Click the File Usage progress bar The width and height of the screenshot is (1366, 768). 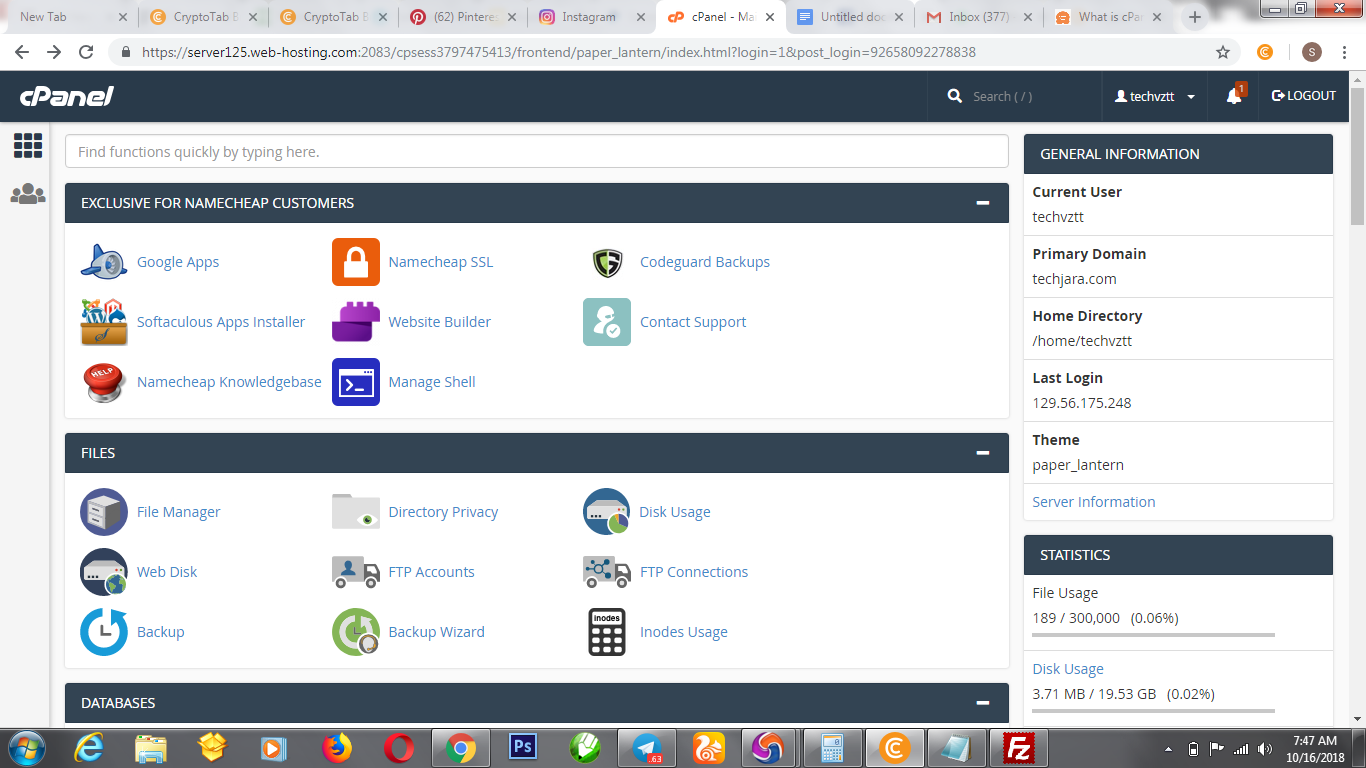pos(1154,635)
